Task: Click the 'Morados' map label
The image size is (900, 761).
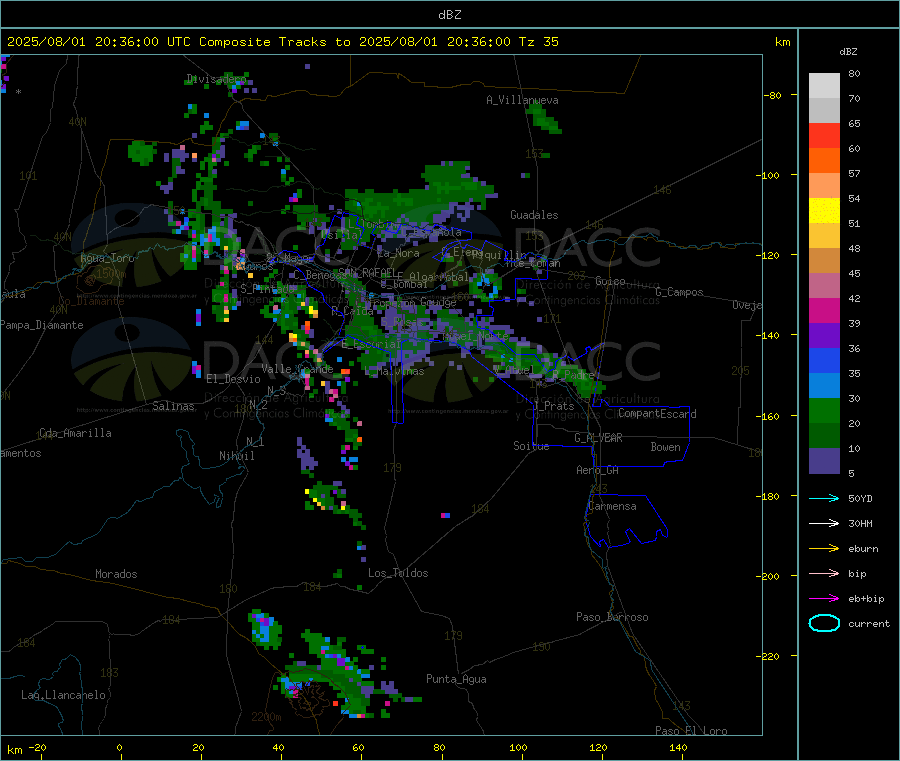Action: click(x=116, y=574)
